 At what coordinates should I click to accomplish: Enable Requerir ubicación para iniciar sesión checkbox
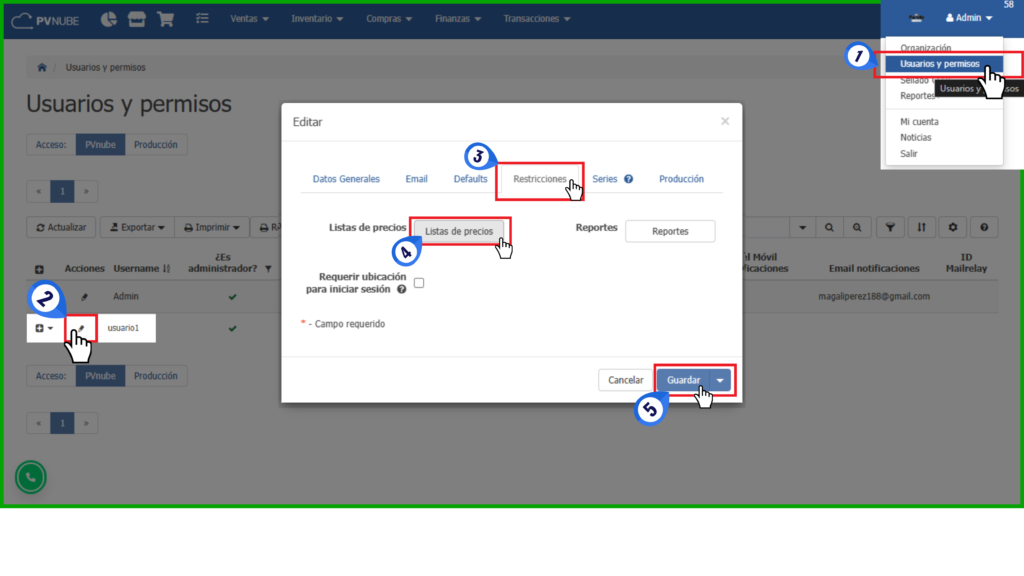[x=419, y=283]
